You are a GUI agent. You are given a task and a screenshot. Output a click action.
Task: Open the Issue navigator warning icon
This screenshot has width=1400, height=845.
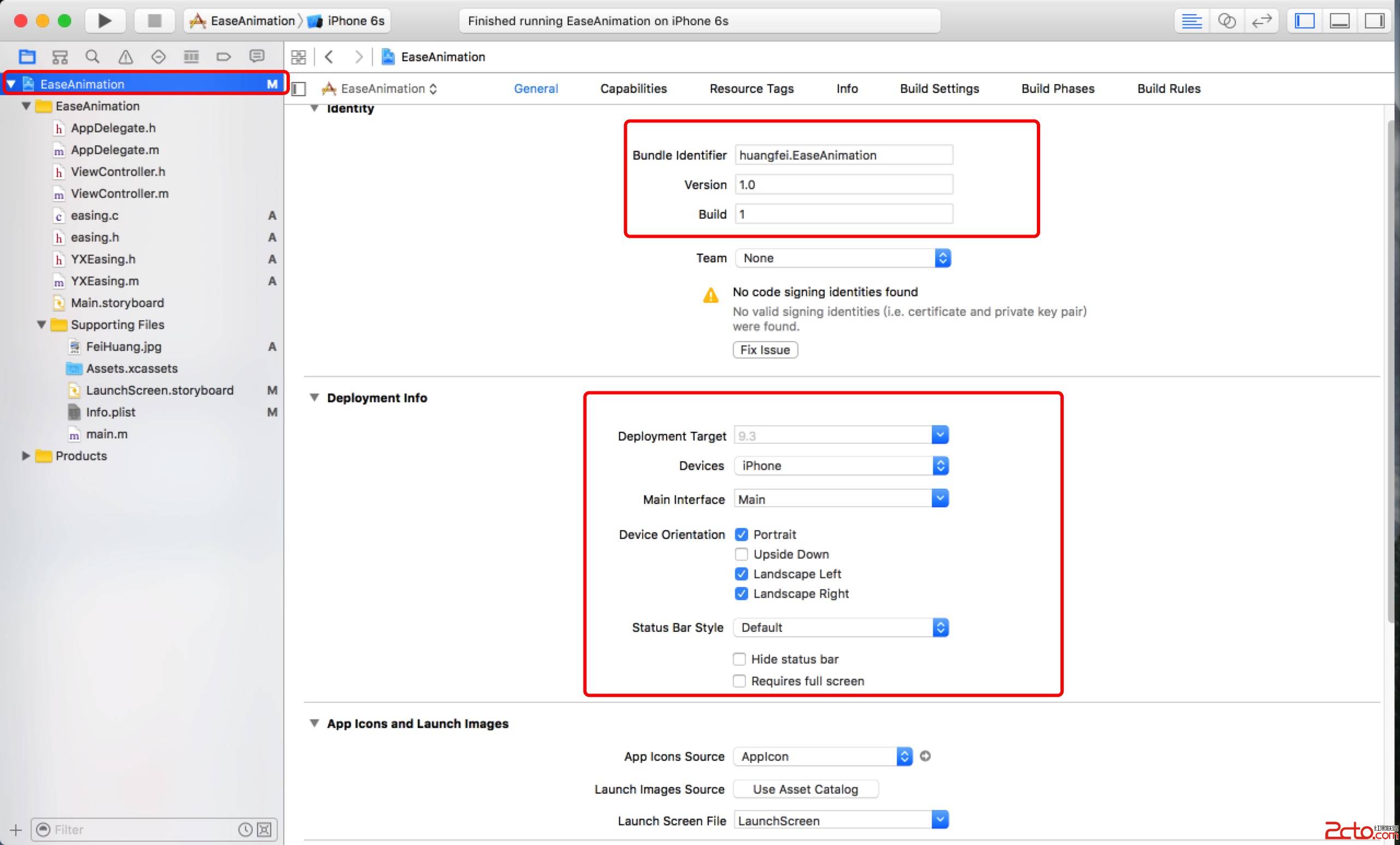(x=125, y=57)
